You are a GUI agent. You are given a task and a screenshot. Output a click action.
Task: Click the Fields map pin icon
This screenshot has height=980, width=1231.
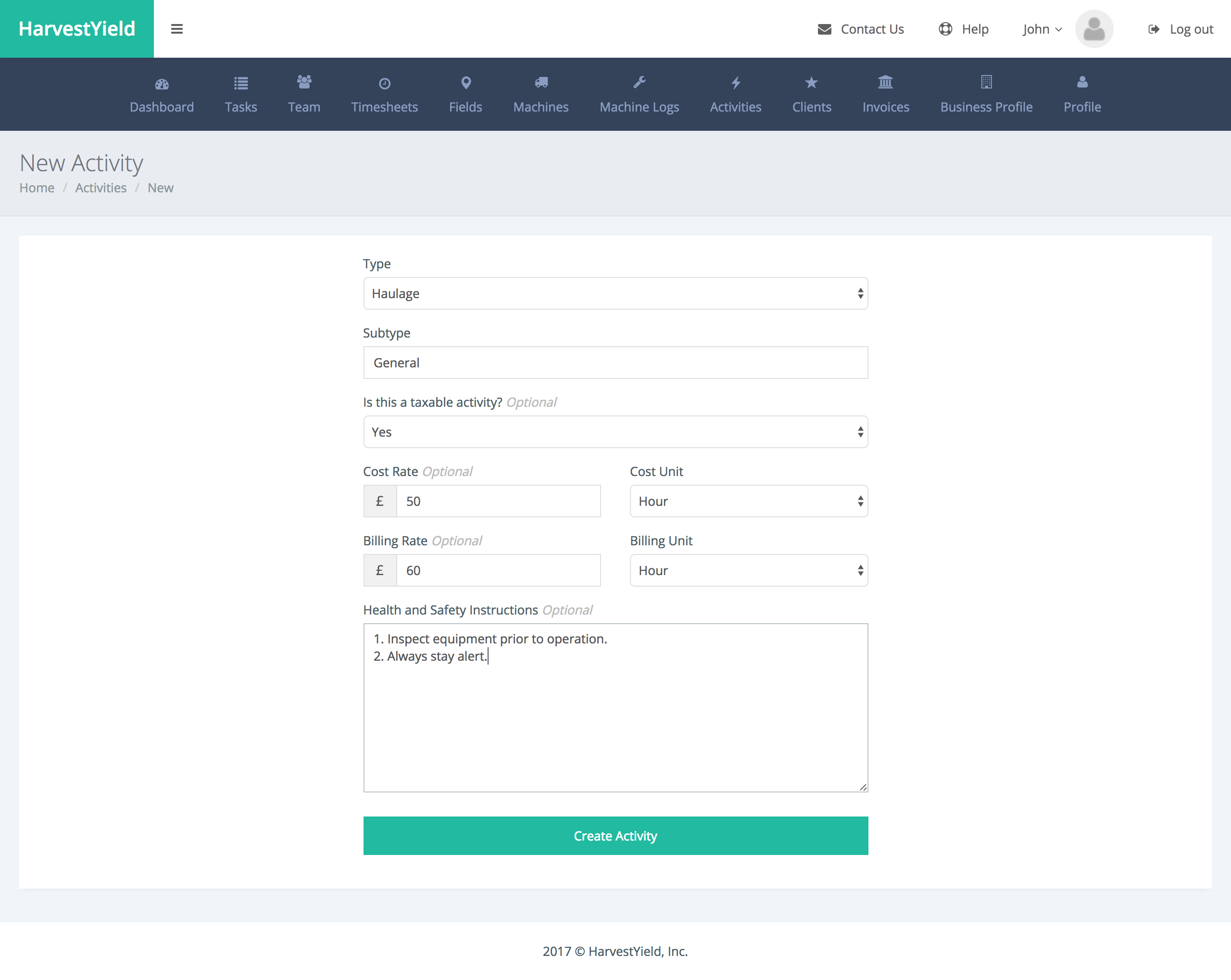(x=466, y=83)
